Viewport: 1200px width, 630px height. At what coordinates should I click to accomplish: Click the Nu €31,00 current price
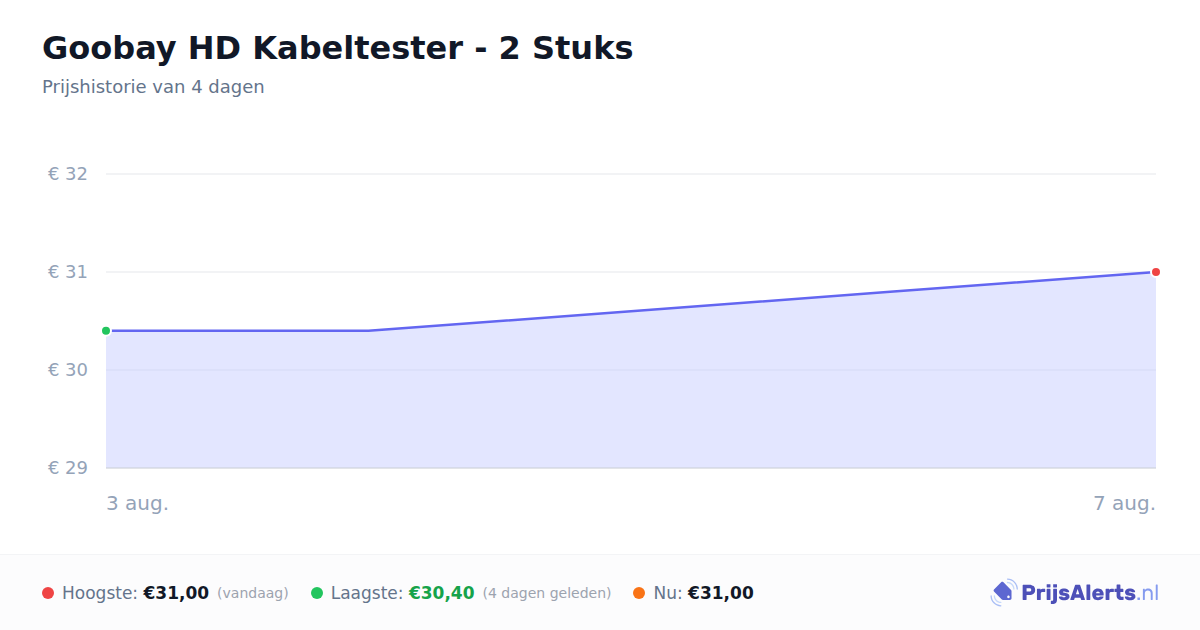[x=721, y=593]
